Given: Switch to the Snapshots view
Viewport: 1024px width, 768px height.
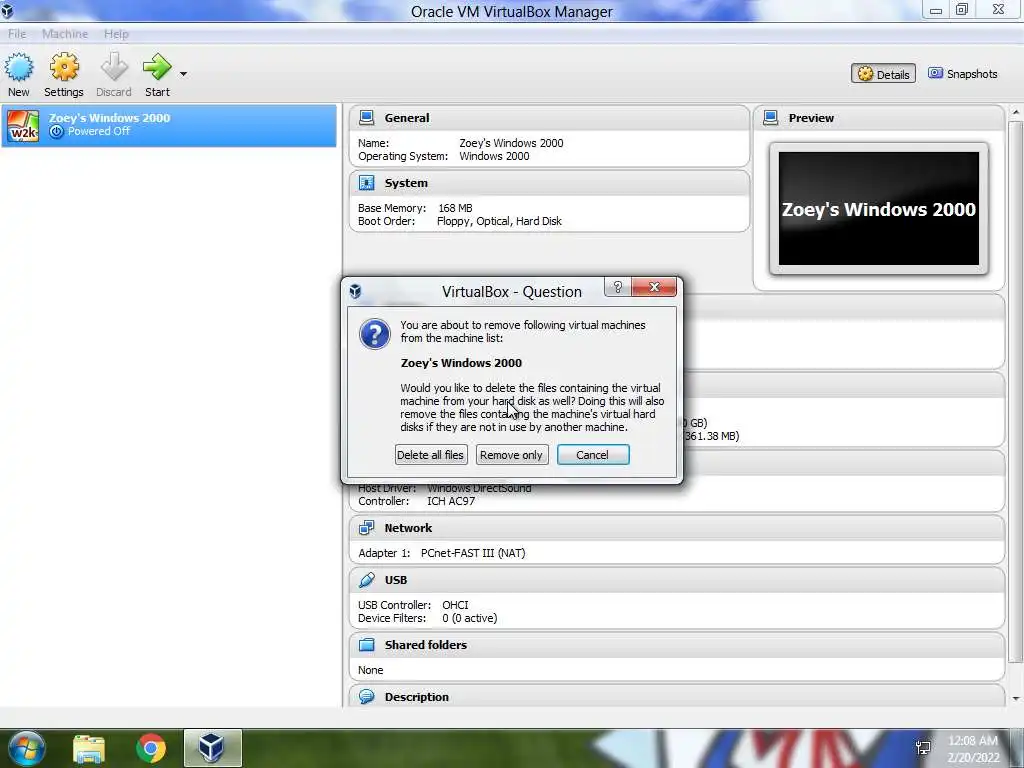Looking at the screenshot, I should point(963,74).
